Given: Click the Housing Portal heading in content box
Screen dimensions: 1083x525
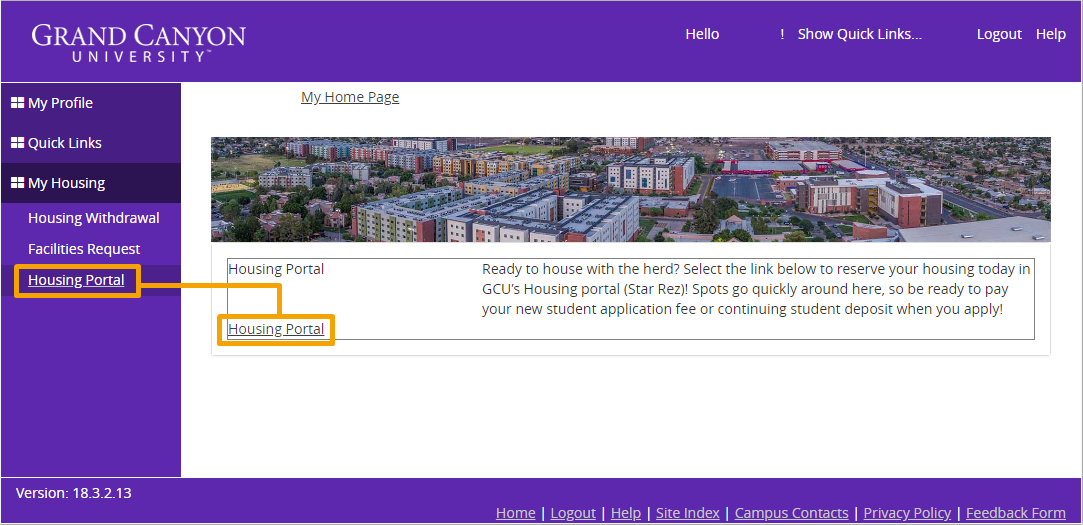Looking at the screenshot, I should tap(276, 269).
